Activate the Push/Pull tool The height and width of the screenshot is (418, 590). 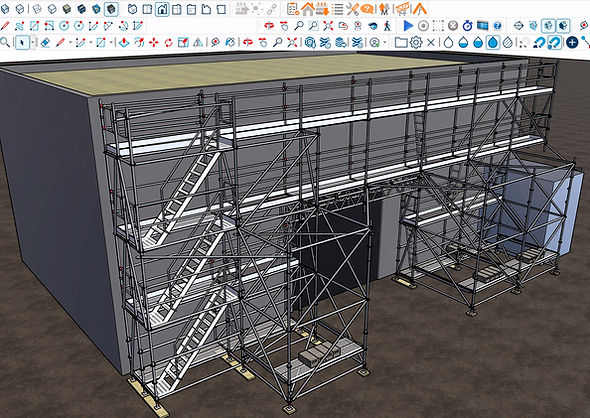tap(124, 42)
